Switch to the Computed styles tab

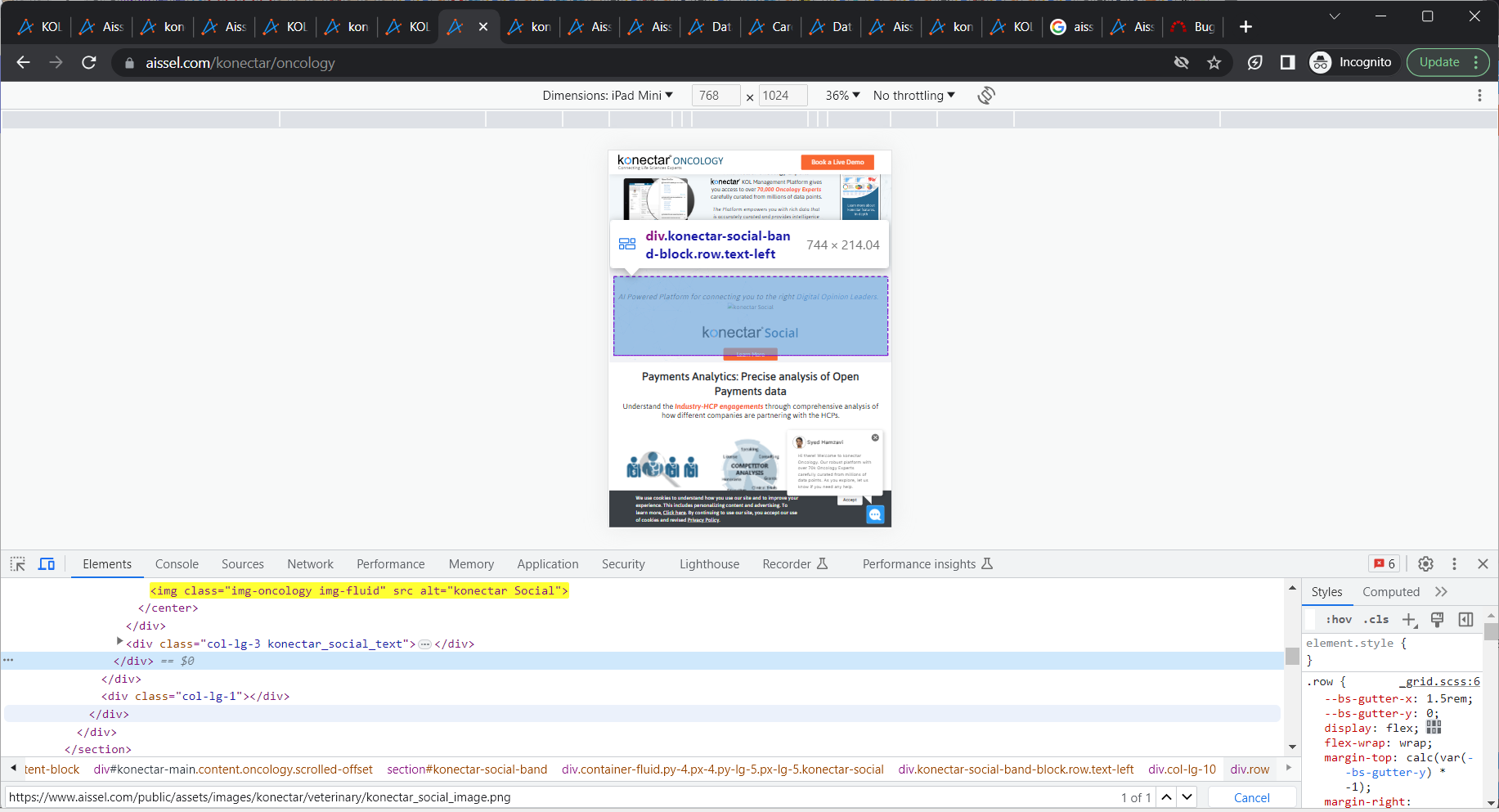[x=1391, y=592]
